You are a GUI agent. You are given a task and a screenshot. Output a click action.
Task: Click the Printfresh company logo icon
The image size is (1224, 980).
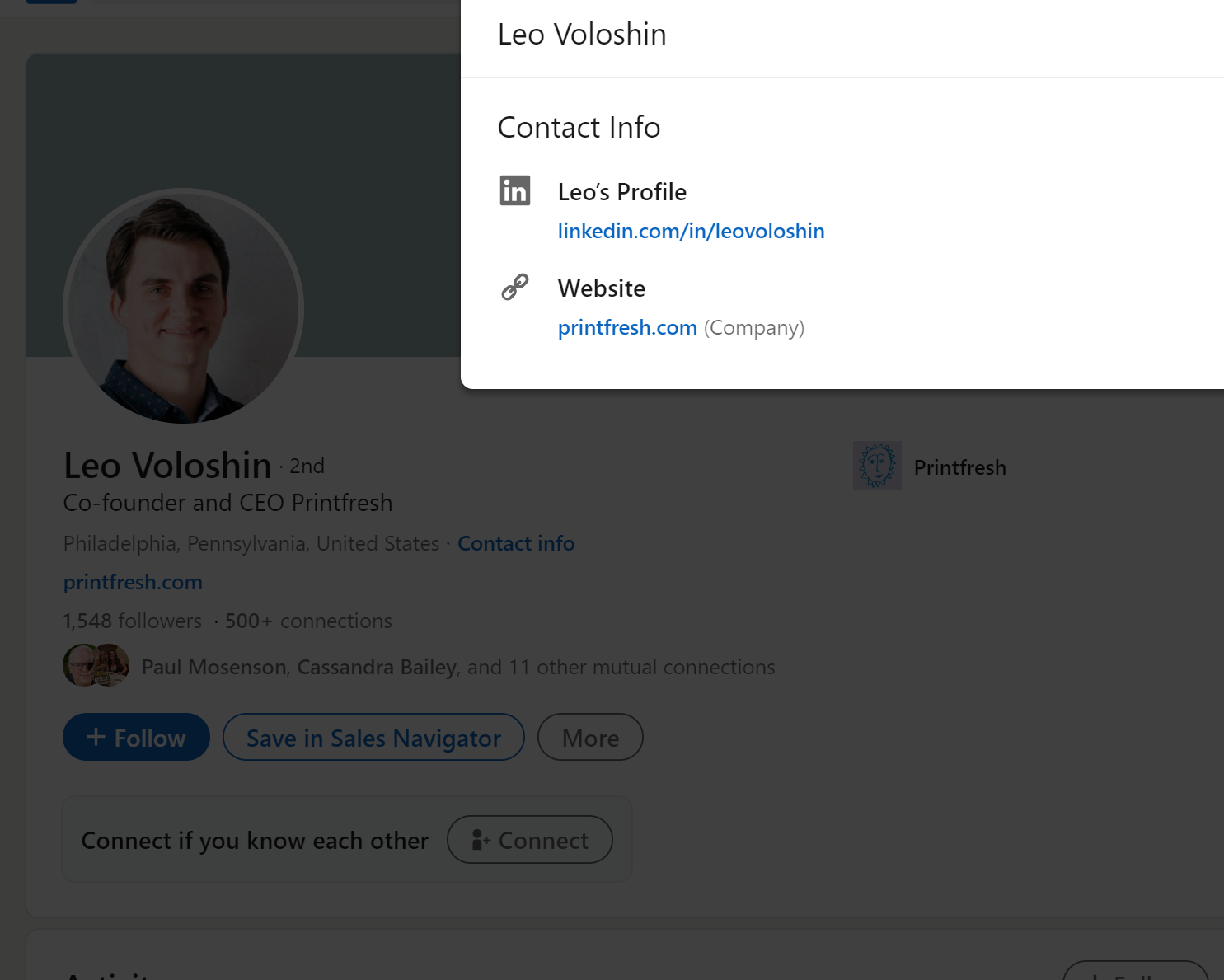tap(877, 466)
